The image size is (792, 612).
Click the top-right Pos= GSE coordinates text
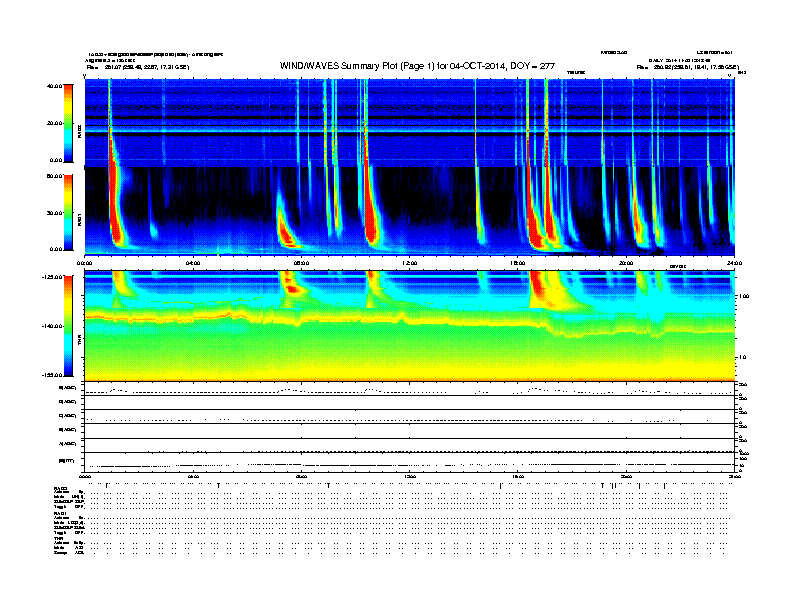point(687,67)
